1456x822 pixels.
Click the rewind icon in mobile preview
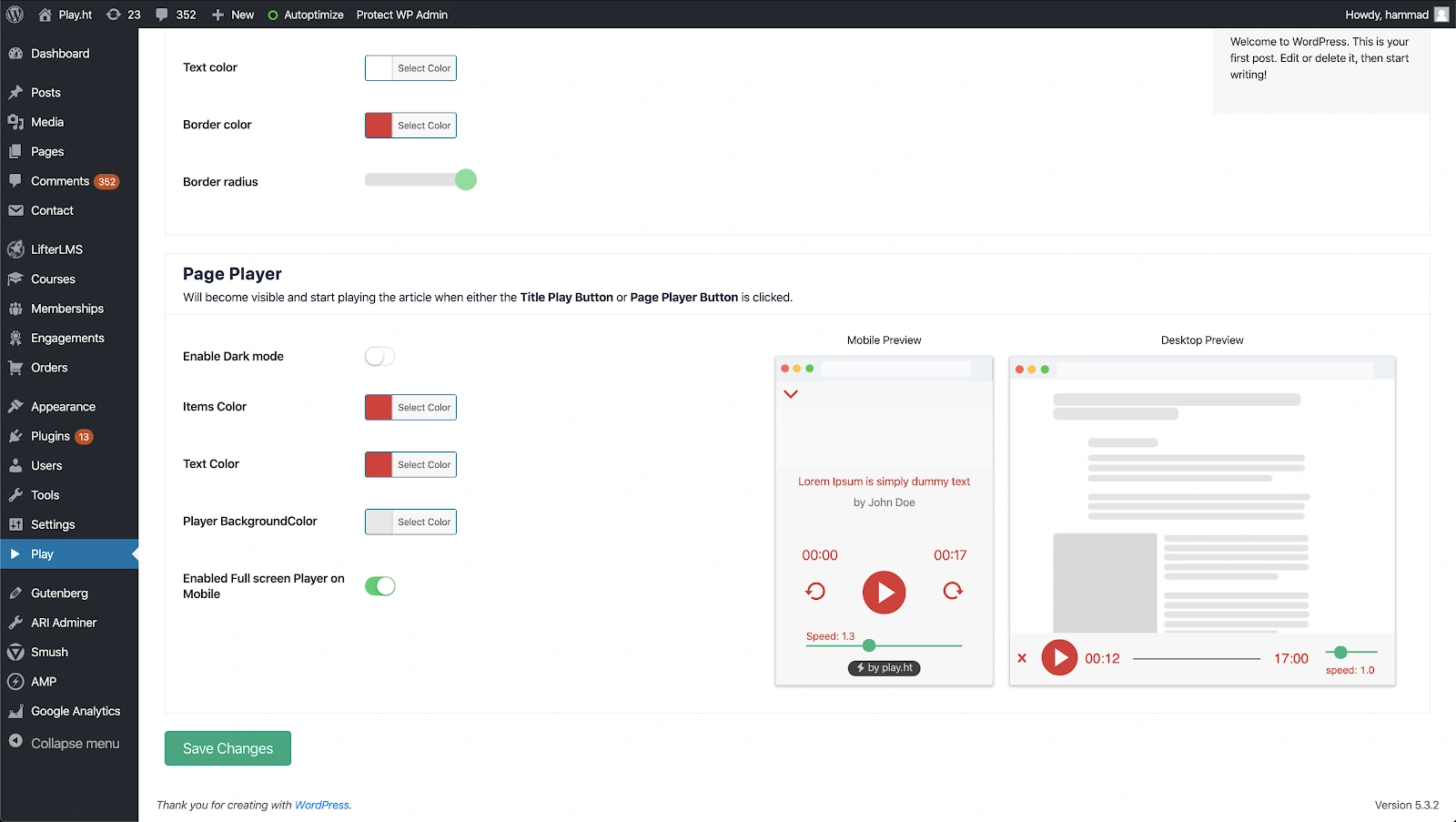(815, 592)
